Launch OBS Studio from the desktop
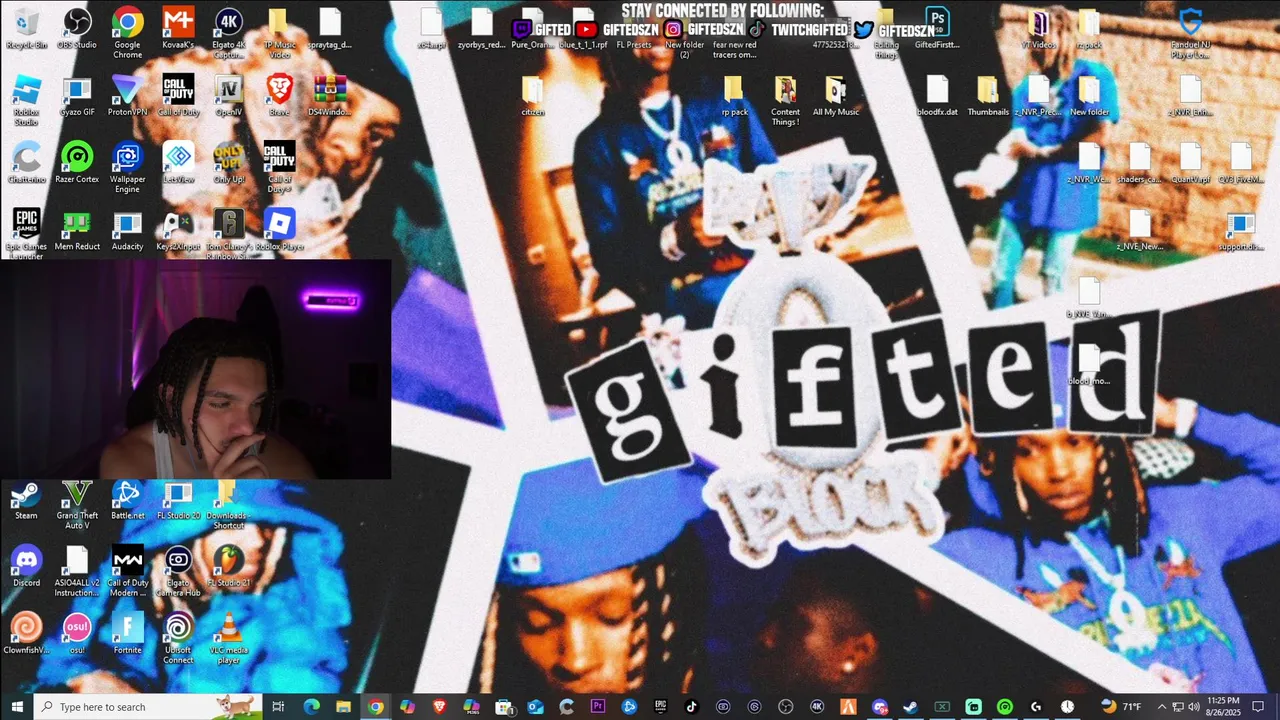Viewport: 1280px width, 720px height. click(x=77, y=29)
